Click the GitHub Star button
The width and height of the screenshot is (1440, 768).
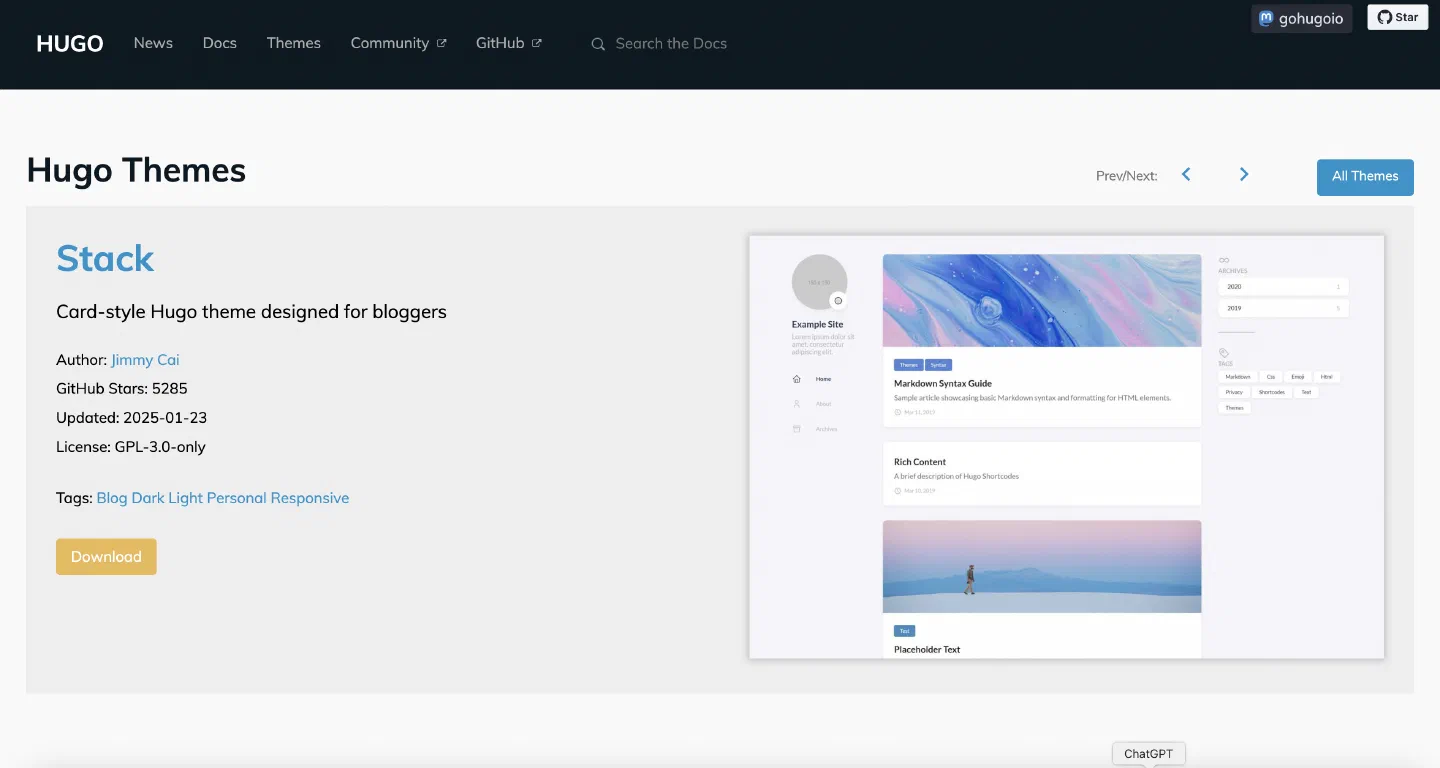click(1397, 17)
